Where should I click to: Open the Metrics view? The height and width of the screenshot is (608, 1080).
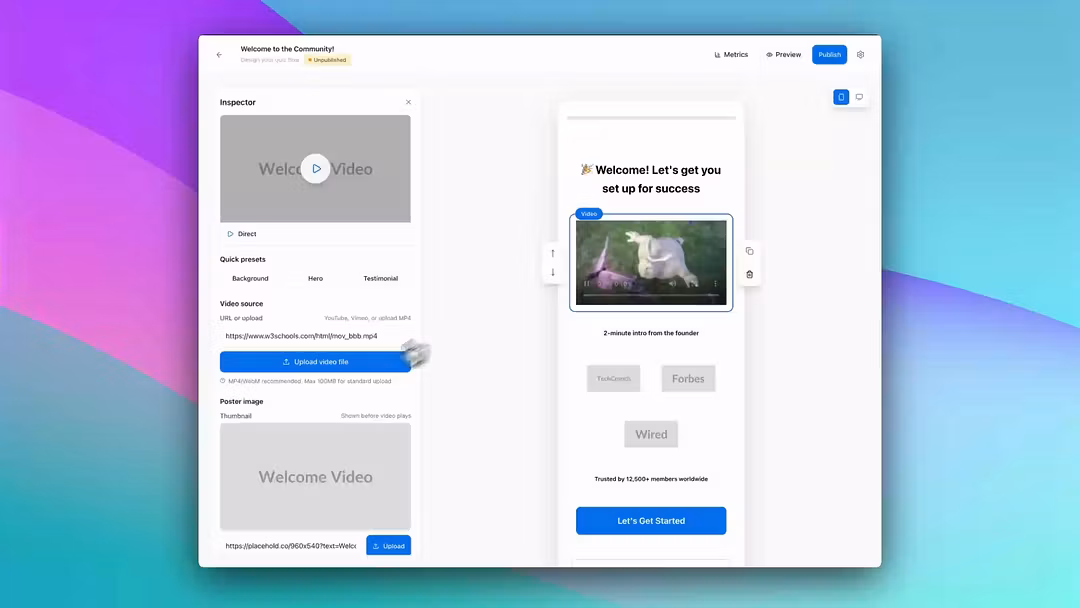click(x=731, y=55)
